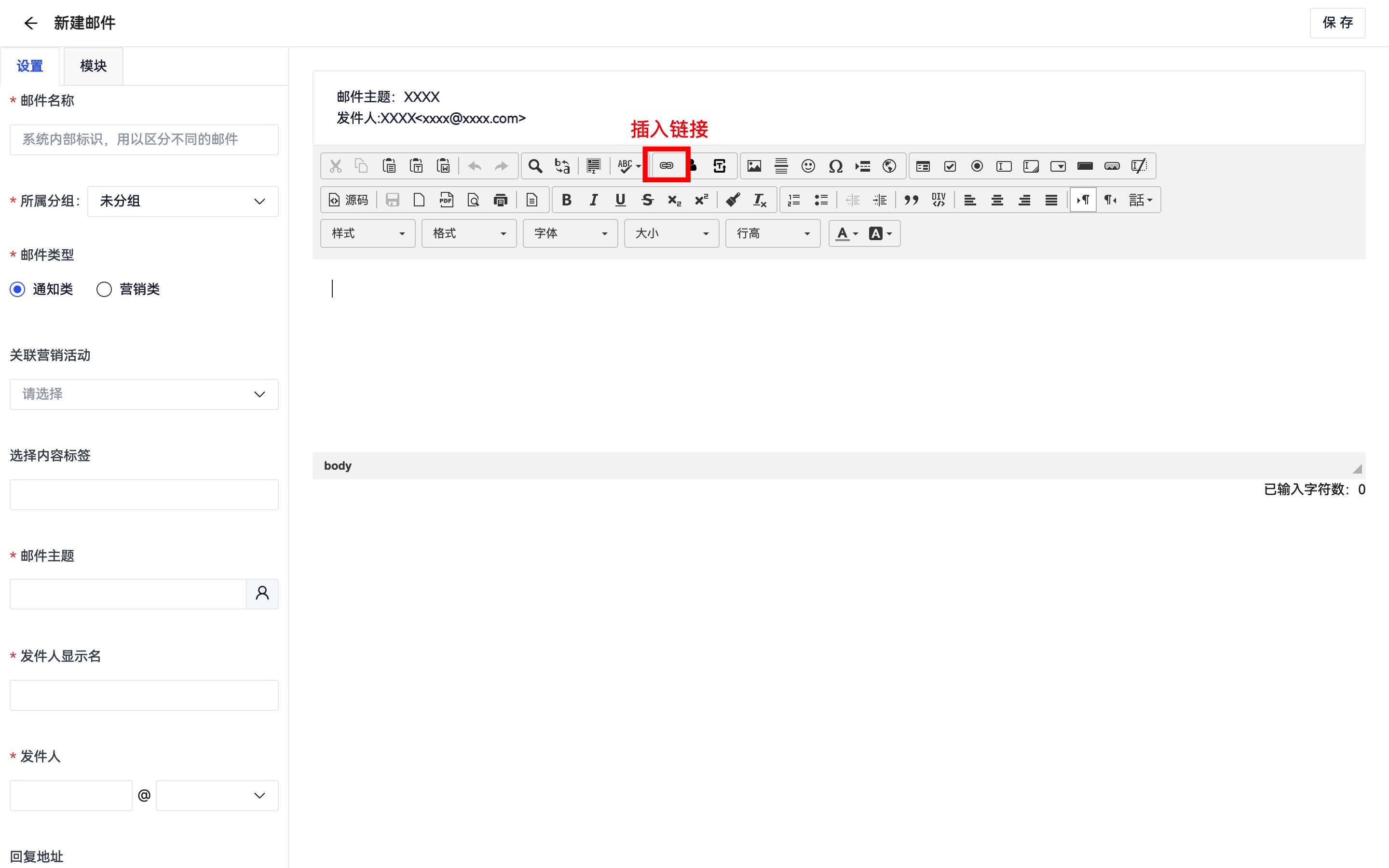Click the New Page blank document icon
The image size is (1389, 868).
(x=419, y=200)
